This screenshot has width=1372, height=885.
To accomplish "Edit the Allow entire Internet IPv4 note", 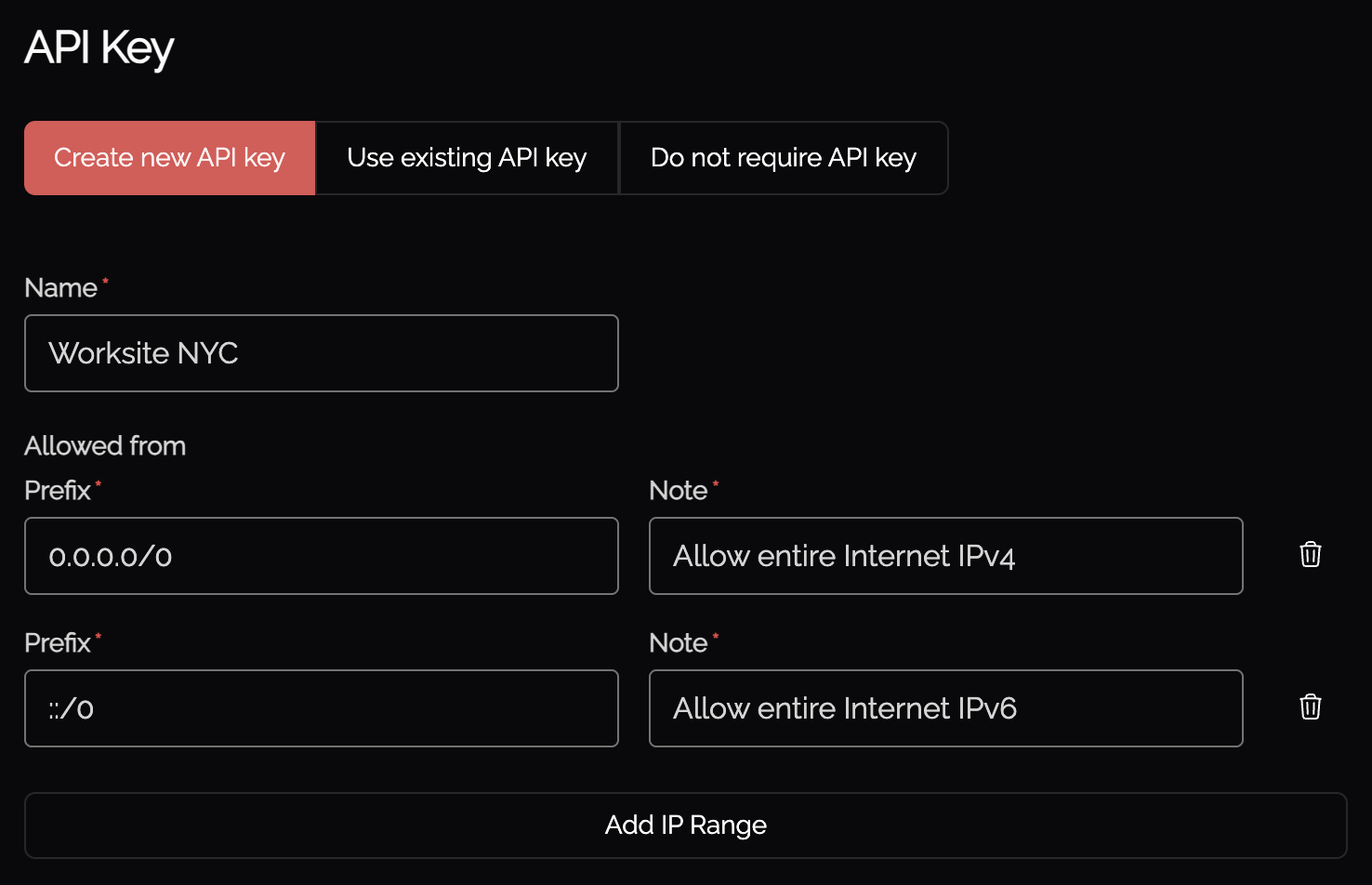I will click(x=945, y=556).
